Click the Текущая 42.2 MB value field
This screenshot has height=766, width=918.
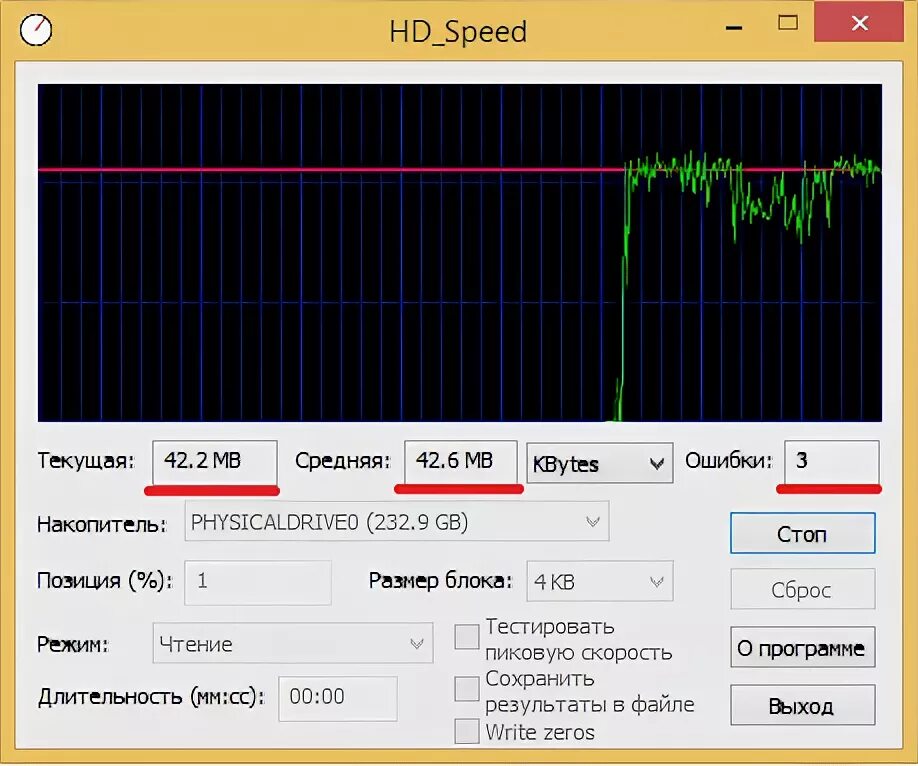(215, 461)
